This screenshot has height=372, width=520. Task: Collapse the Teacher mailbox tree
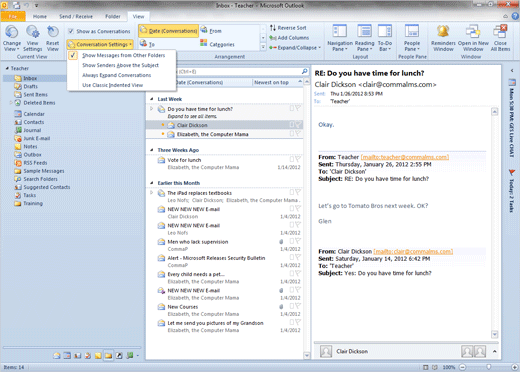(x=7, y=68)
